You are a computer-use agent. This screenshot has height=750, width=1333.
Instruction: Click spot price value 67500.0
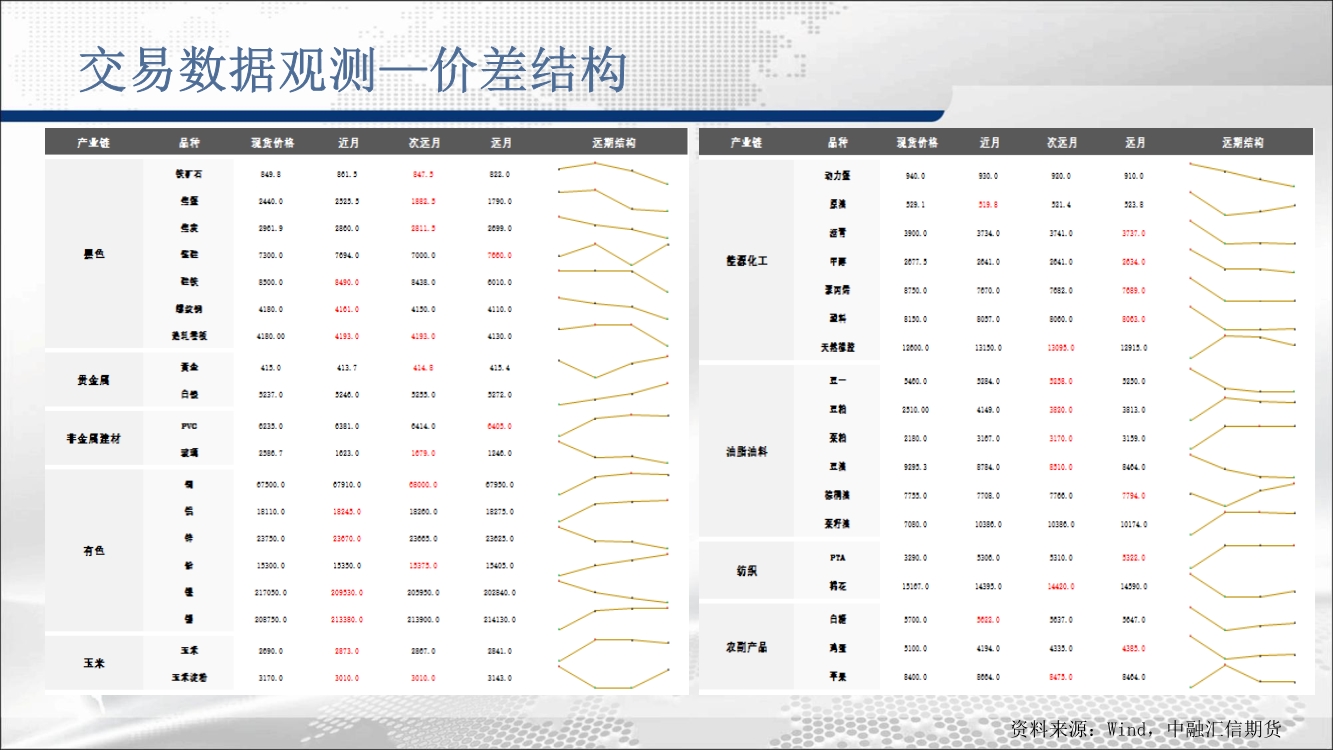[x=271, y=484]
